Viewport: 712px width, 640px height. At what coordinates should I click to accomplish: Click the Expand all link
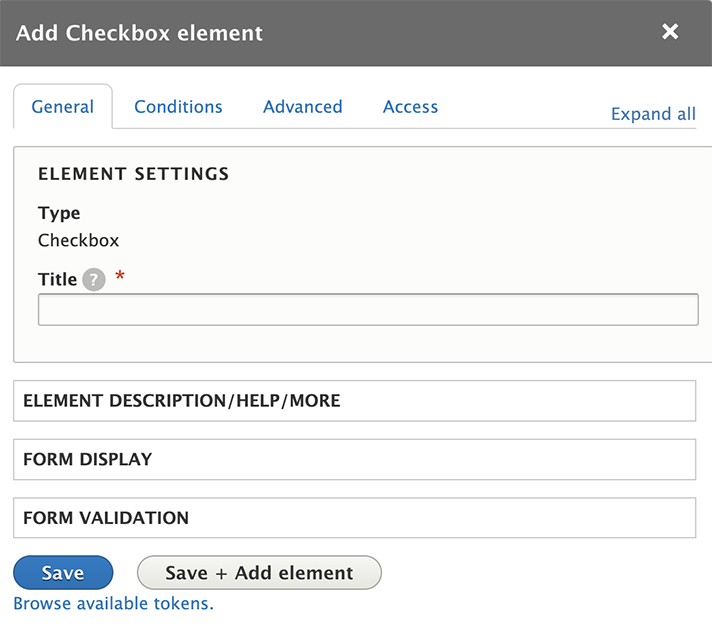point(653,114)
